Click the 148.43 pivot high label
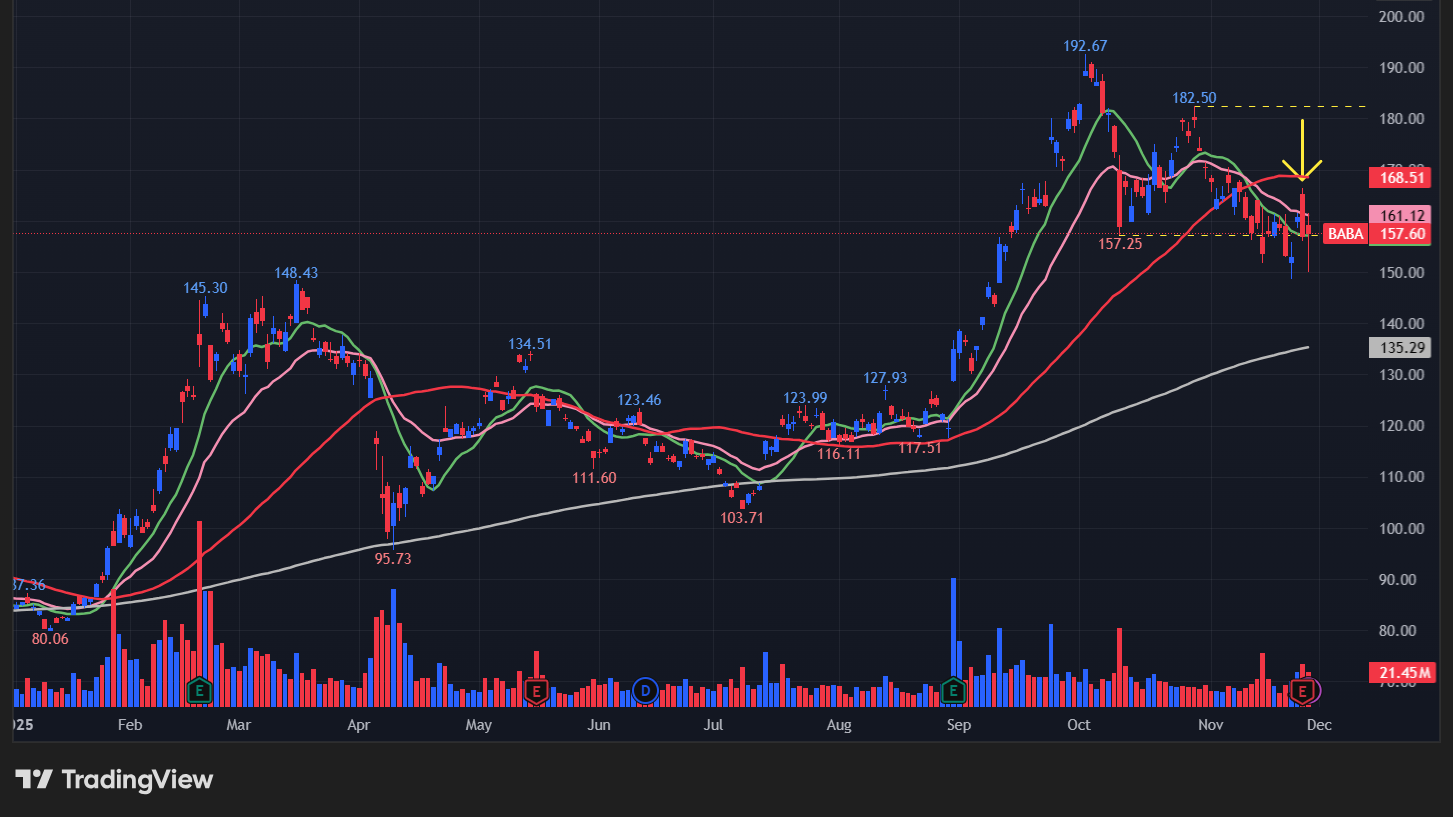Screen dimensions: 1453x817 coord(297,273)
